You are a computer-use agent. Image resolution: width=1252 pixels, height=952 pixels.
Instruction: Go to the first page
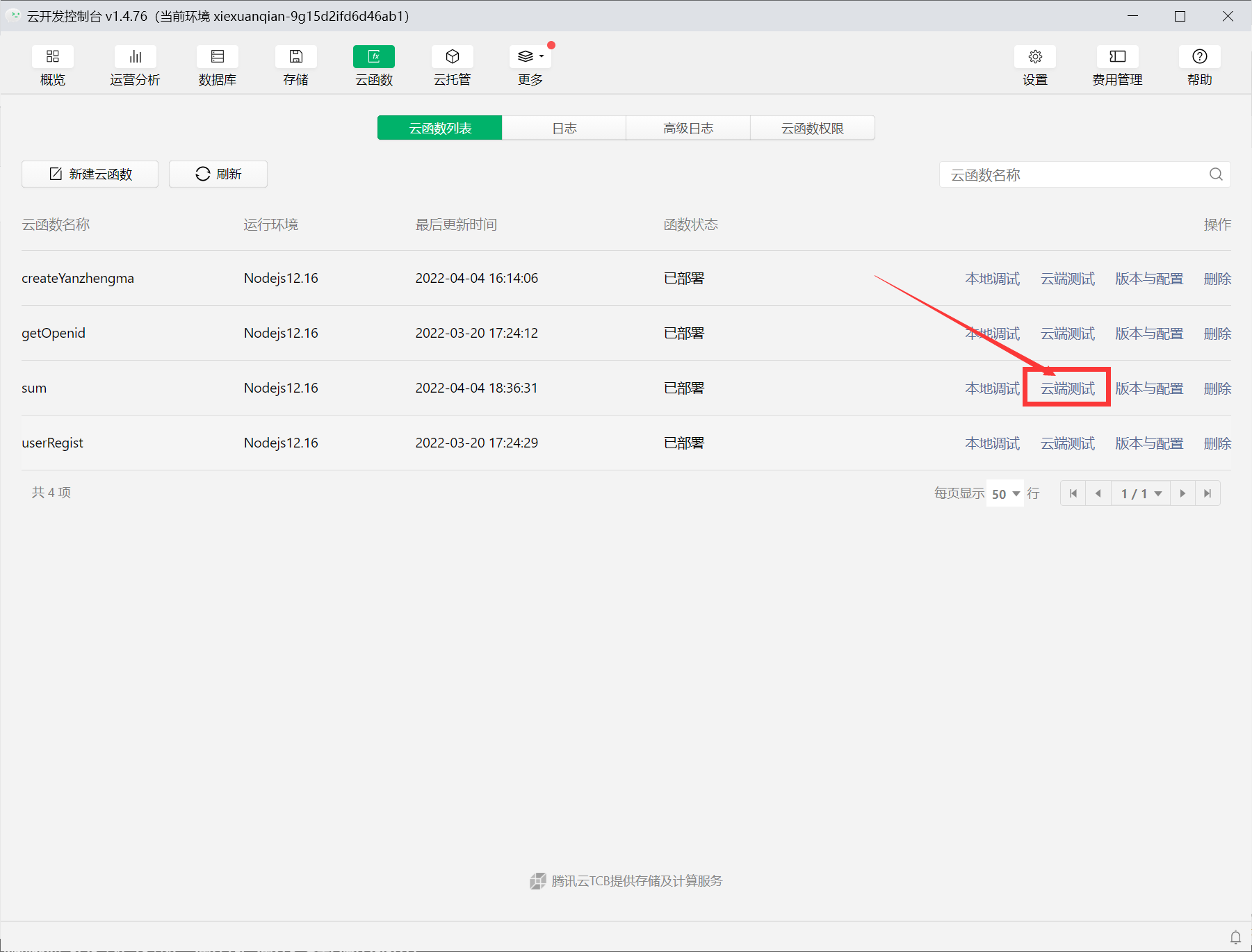click(x=1073, y=493)
